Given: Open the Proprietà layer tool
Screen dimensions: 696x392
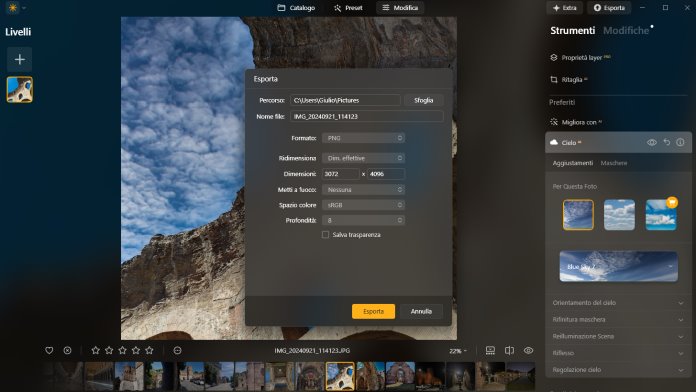Looking at the screenshot, I should point(581,57).
